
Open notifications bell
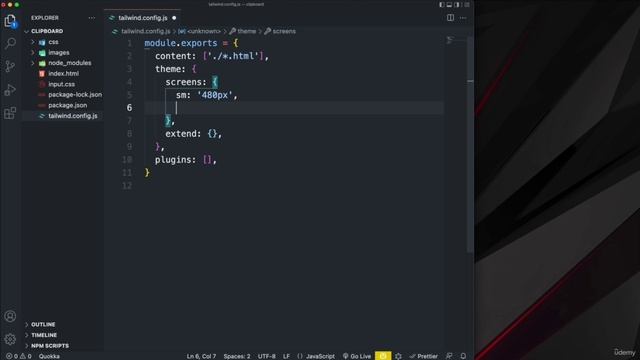click(463, 356)
